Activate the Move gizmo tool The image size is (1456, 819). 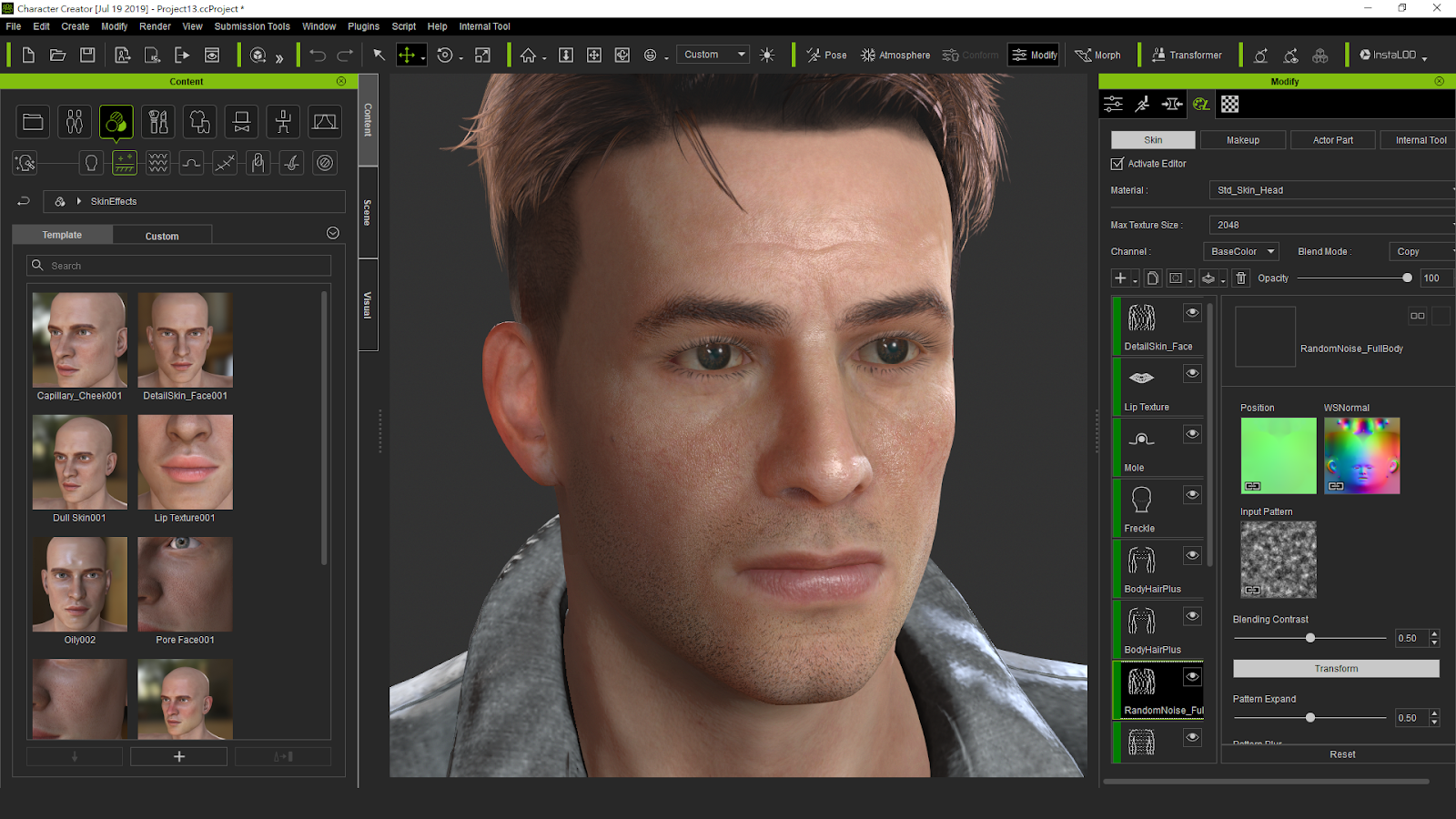(407, 56)
